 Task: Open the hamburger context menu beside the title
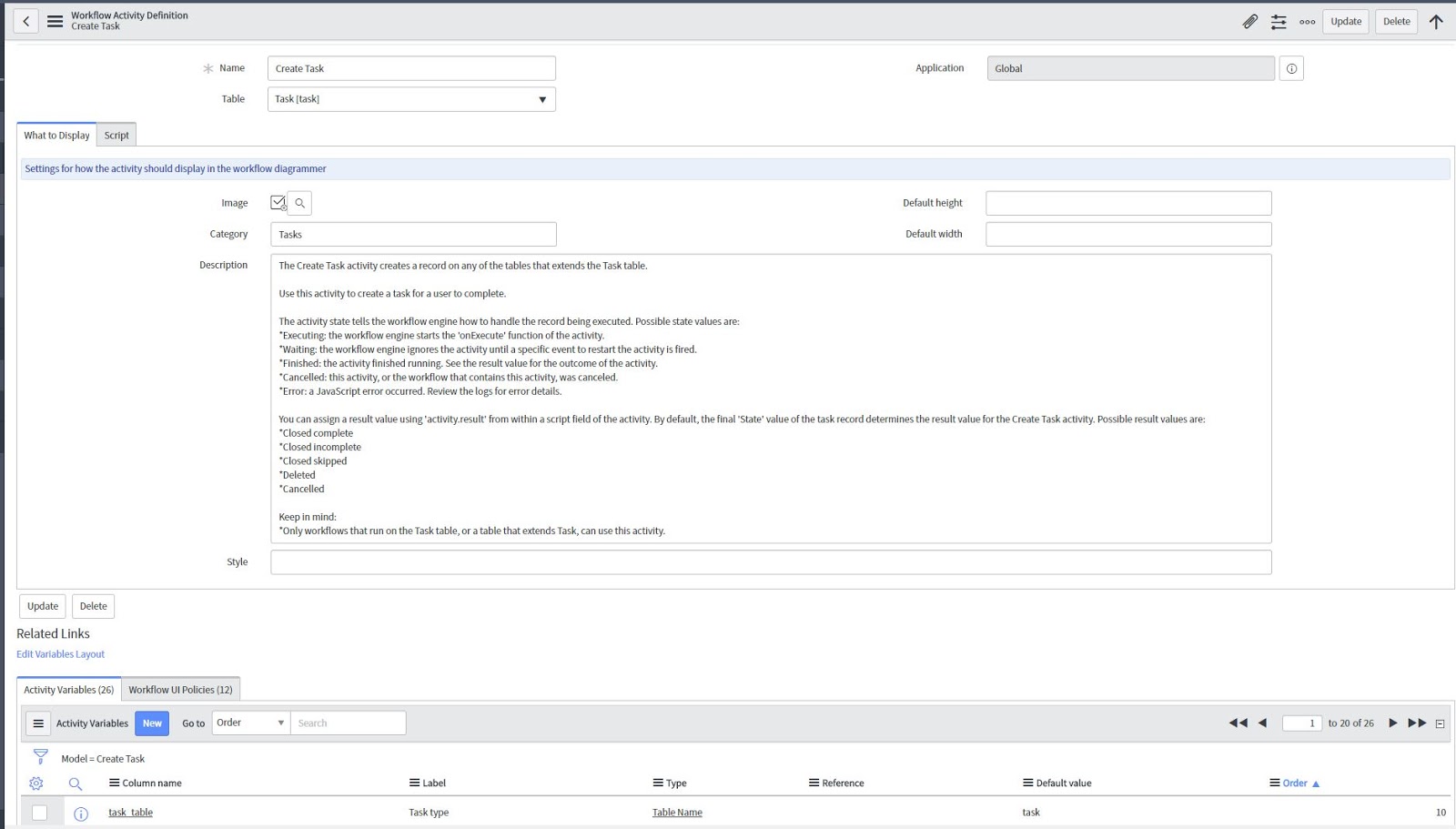pos(55,20)
